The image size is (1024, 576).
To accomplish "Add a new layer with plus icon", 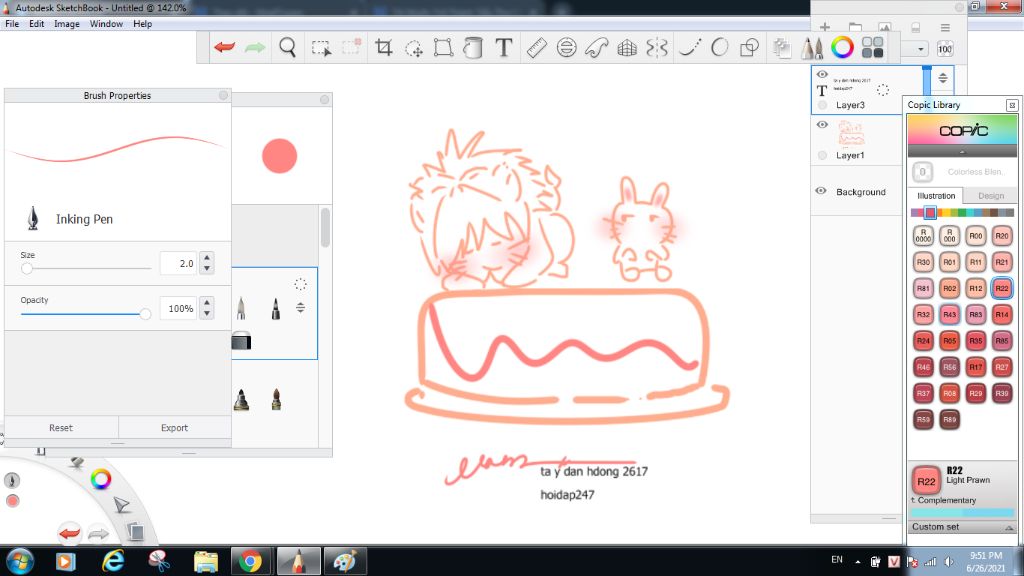I will (825, 27).
